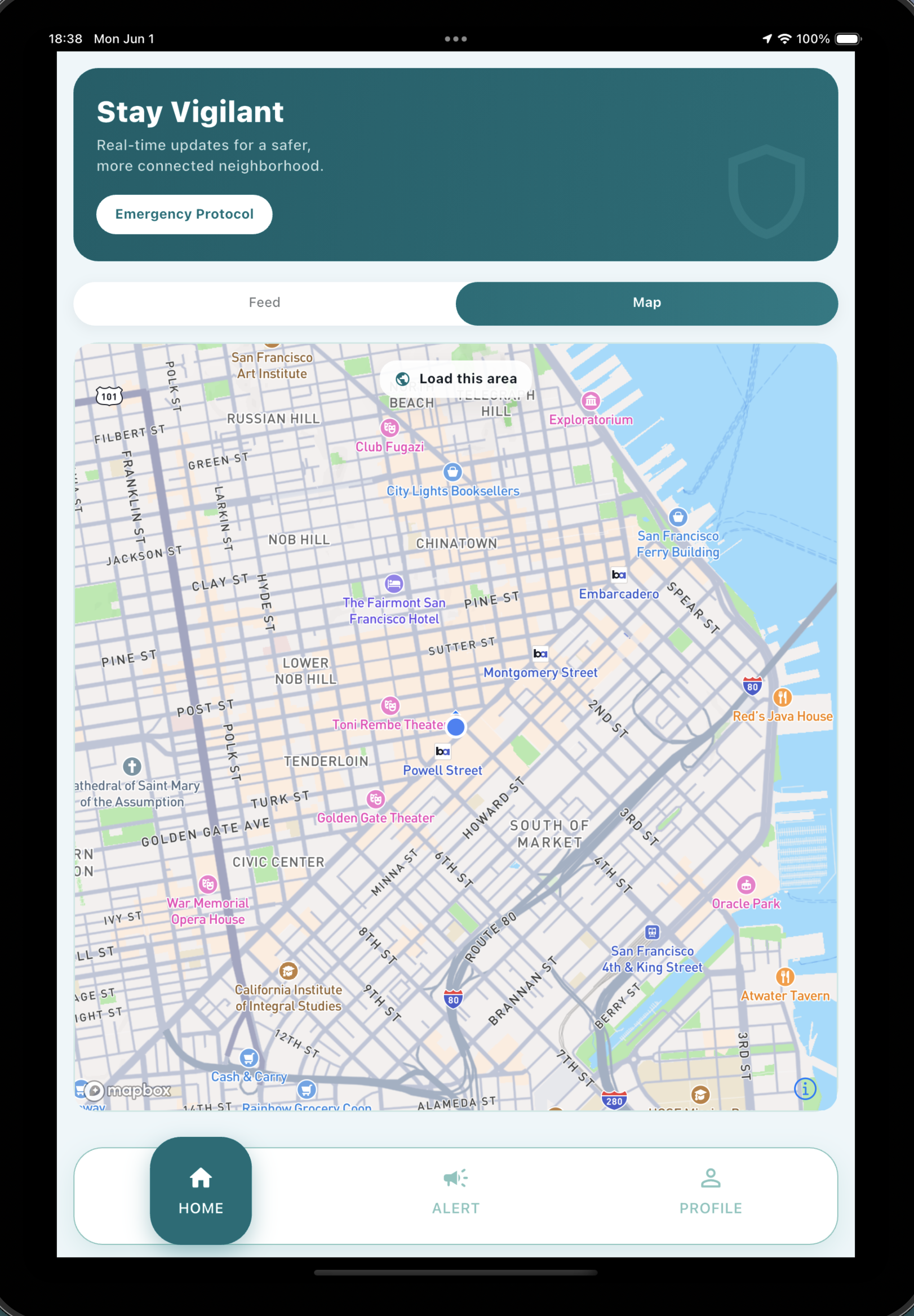Tap the Red's Java House restaurant icon
Image resolution: width=914 pixels, height=1316 pixels.
(782, 697)
